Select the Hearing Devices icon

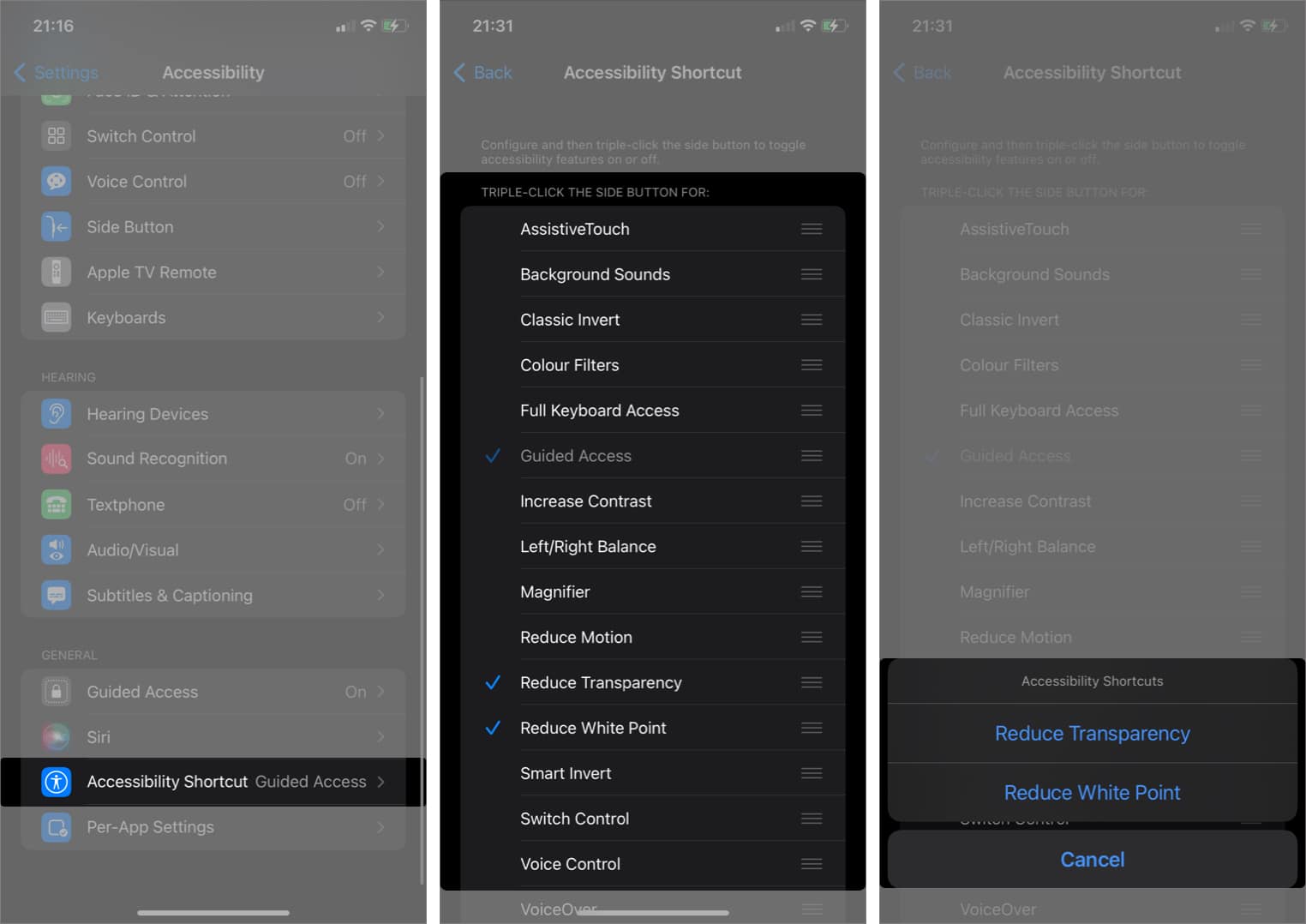[56, 413]
